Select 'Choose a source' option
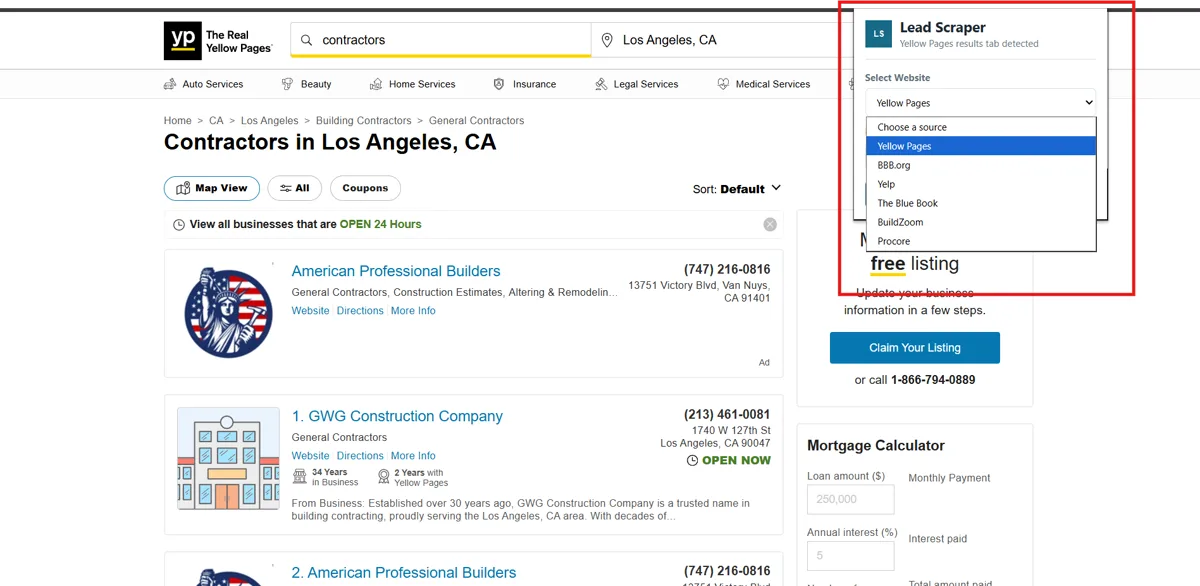The width and height of the screenshot is (1200, 586). pos(981,127)
